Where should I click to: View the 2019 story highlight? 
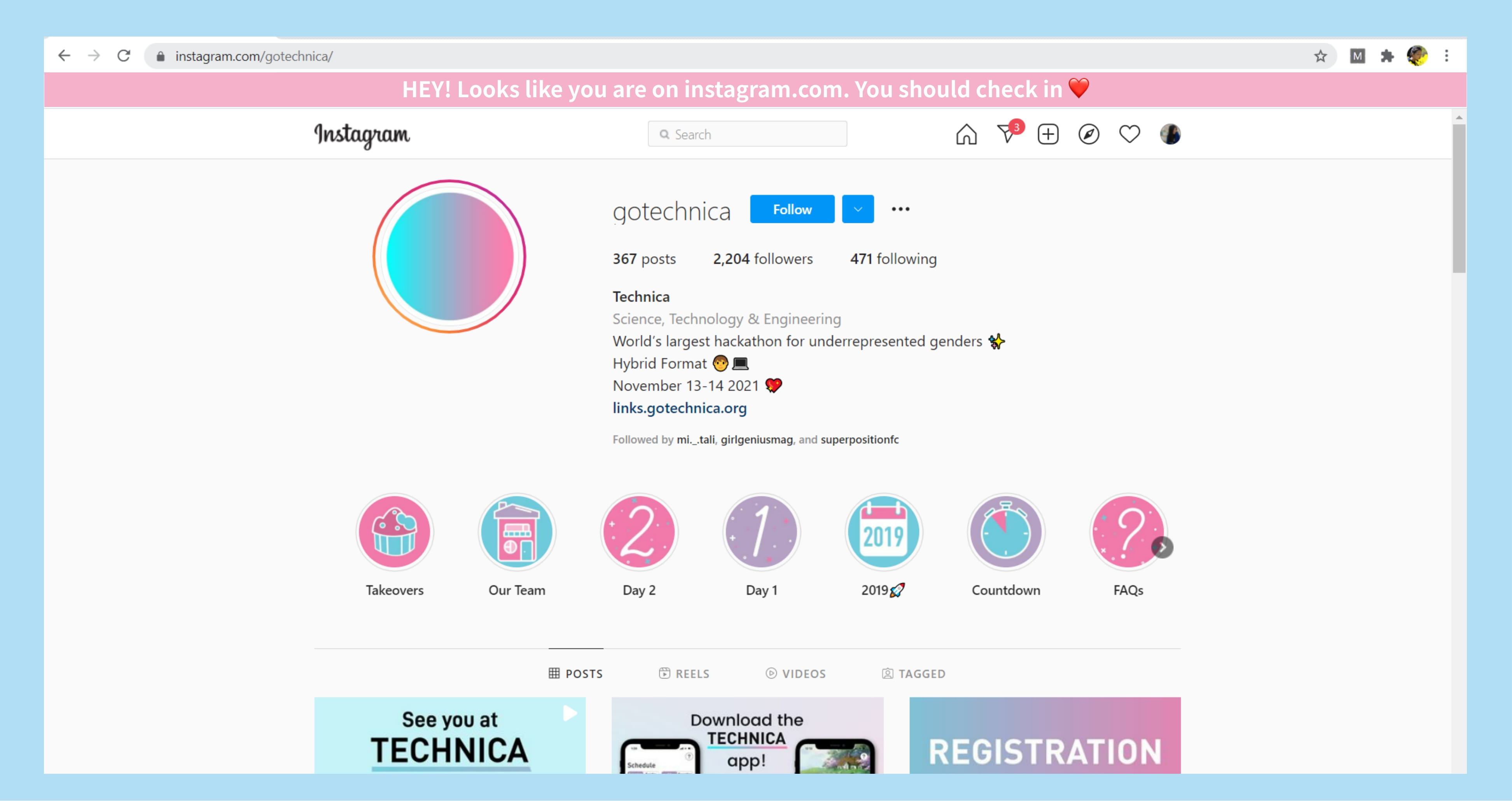pyautogui.click(x=883, y=531)
